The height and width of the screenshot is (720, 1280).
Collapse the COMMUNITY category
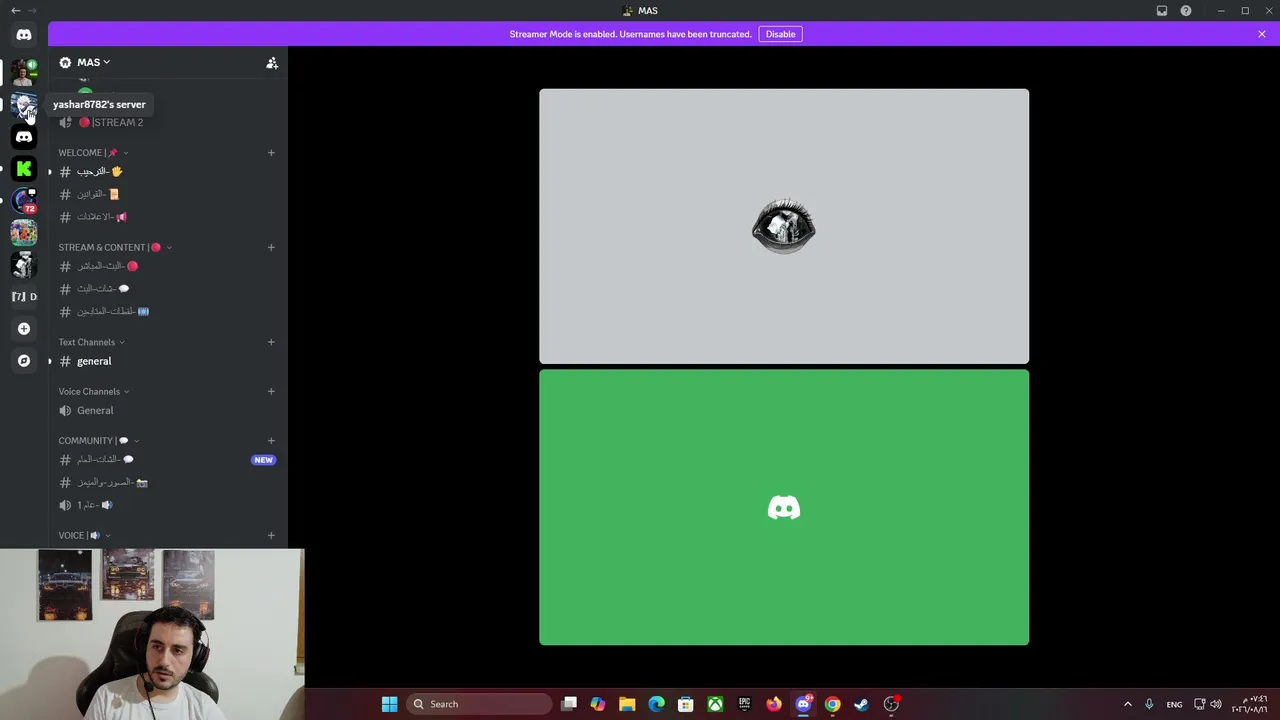[x=98, y=440]
